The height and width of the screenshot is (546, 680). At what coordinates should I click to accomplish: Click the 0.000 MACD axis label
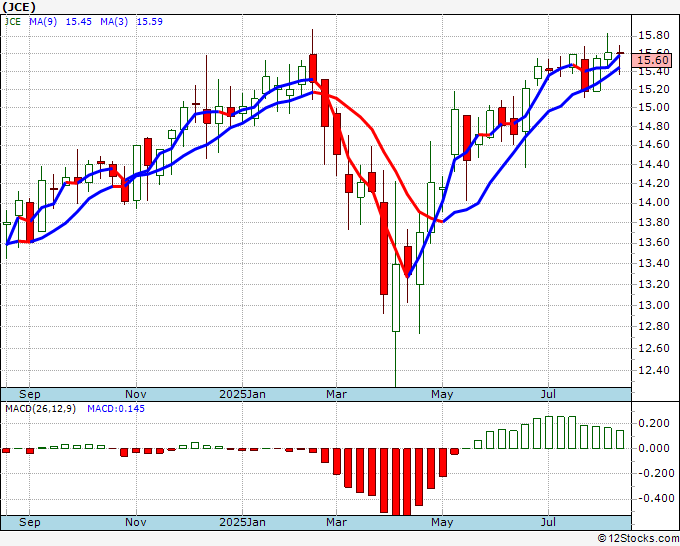(654, 448)
